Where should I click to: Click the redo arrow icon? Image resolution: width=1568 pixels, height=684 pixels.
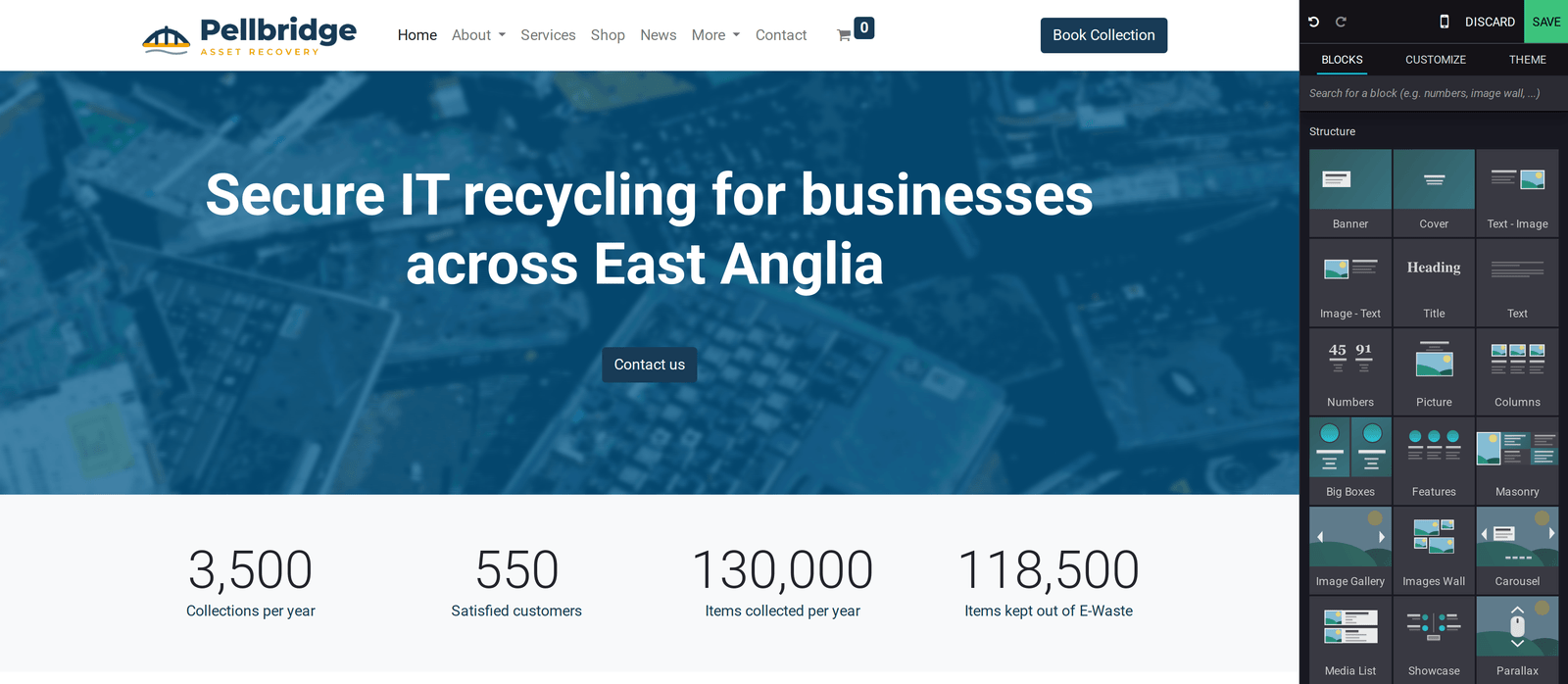[x=1341, y=22]
